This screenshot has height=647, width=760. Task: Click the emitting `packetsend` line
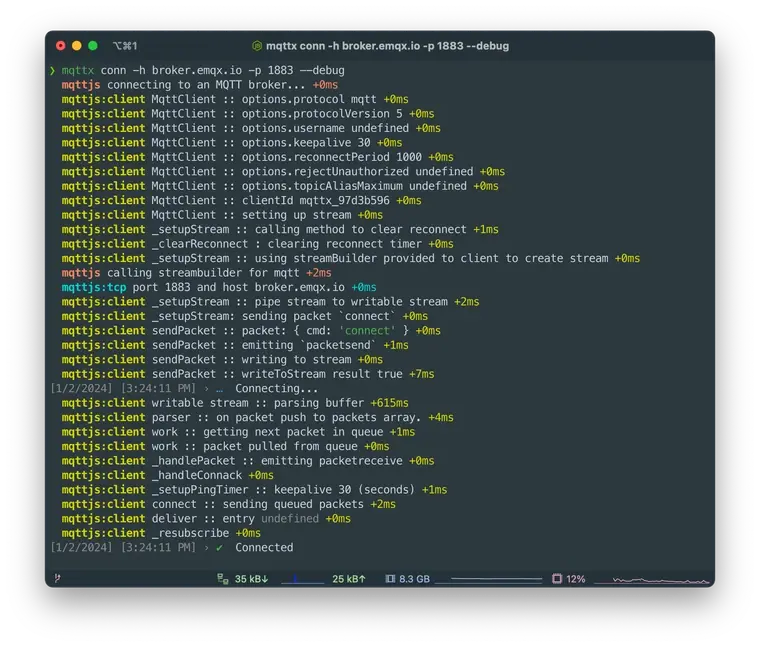pos(235,345)
